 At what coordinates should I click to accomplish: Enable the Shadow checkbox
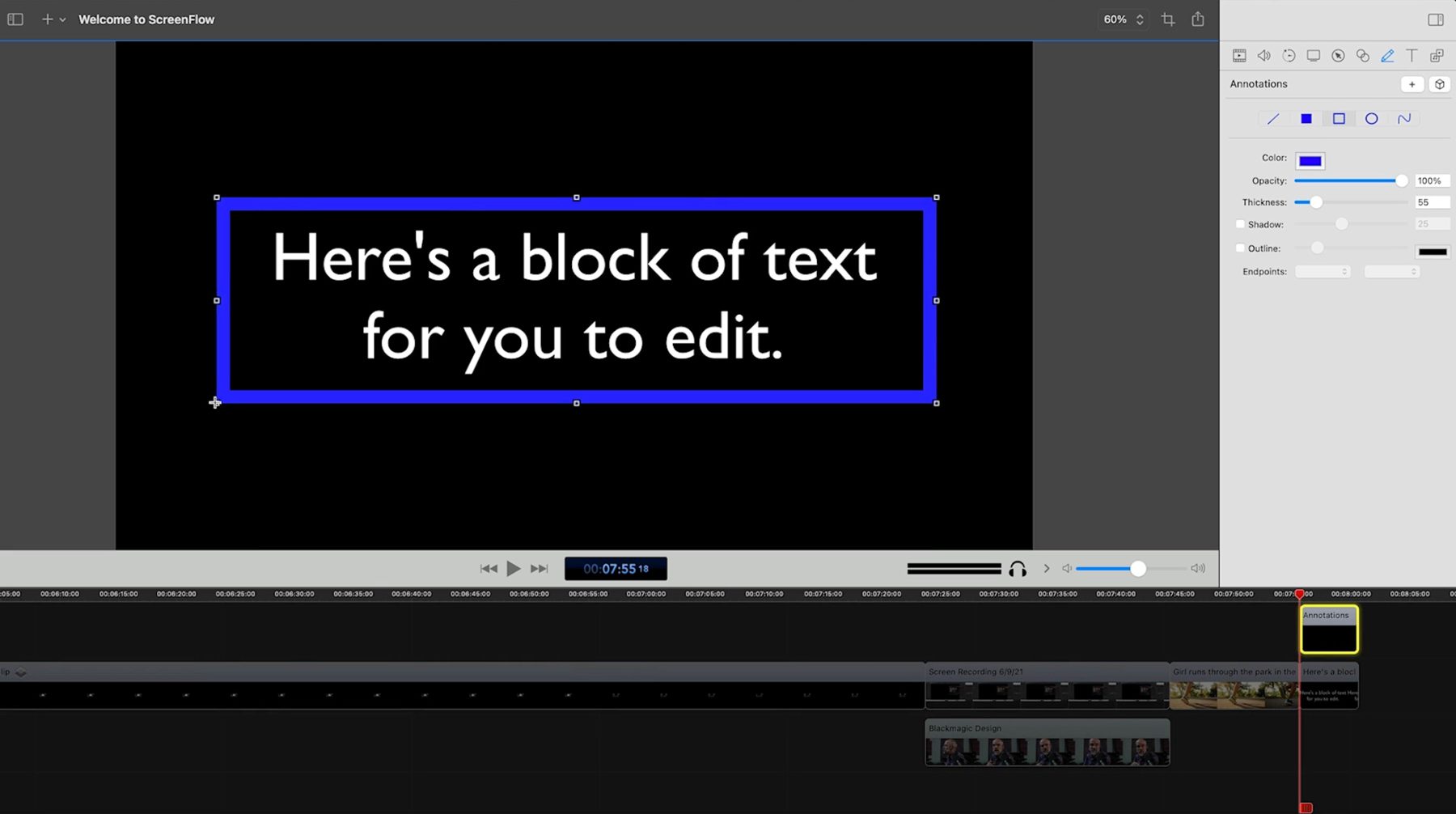click(x=1240, y=224)
